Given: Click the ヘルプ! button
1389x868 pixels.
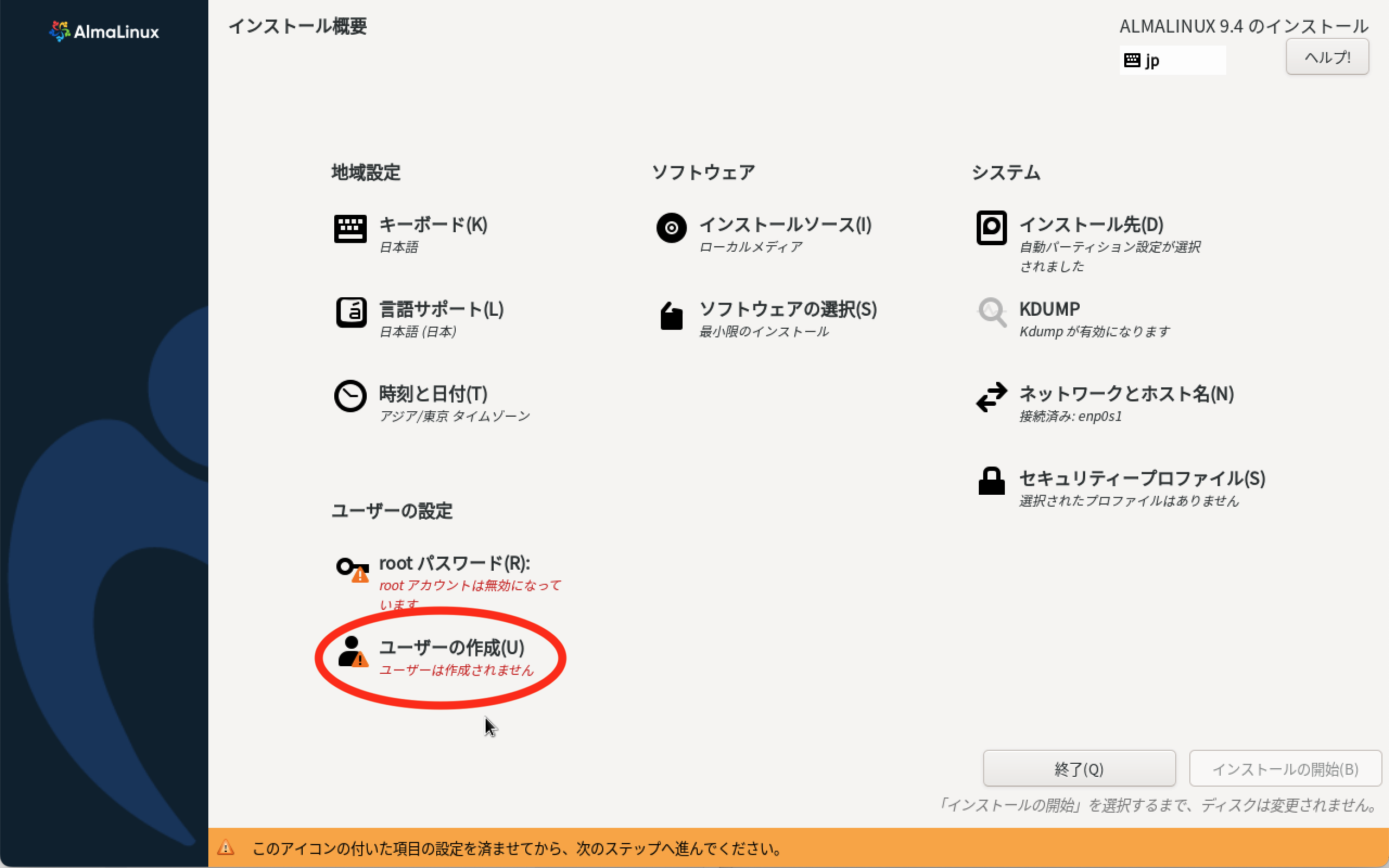Looking at the screenshot, I should pos(1327,57).
